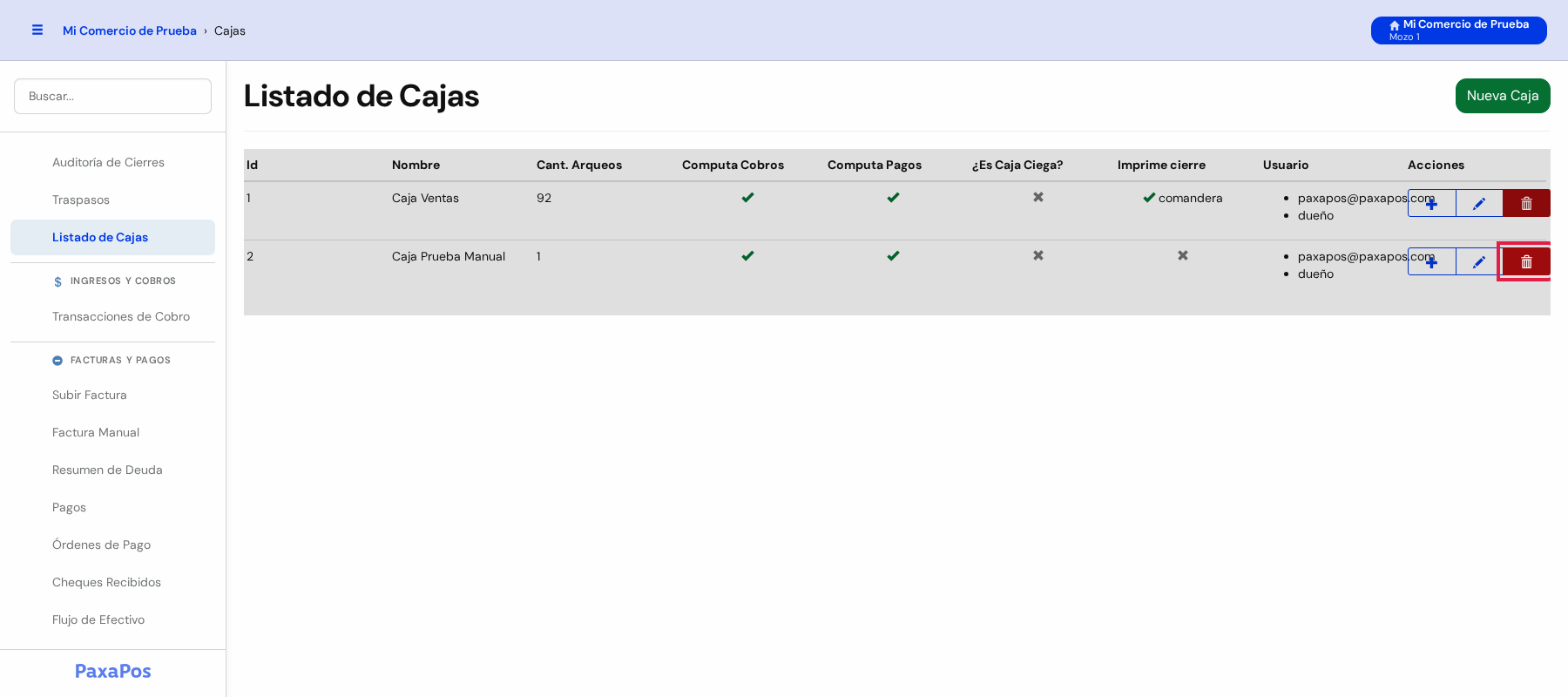Click the plus icon for Caja Prueba Manual
The image size is (1568, 697).
click(1431, 261)
